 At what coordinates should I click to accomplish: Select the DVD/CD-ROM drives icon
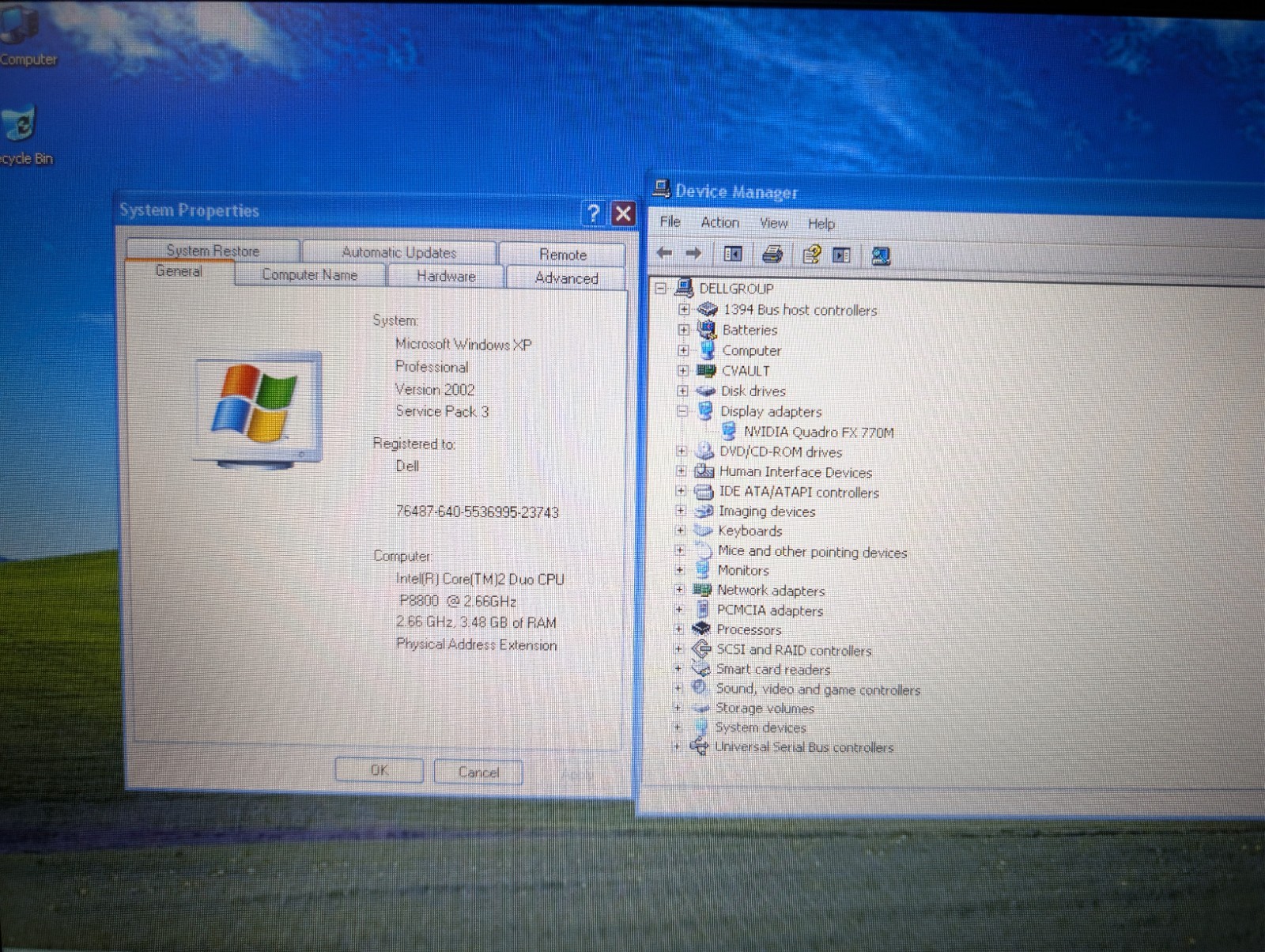point(704,451)
